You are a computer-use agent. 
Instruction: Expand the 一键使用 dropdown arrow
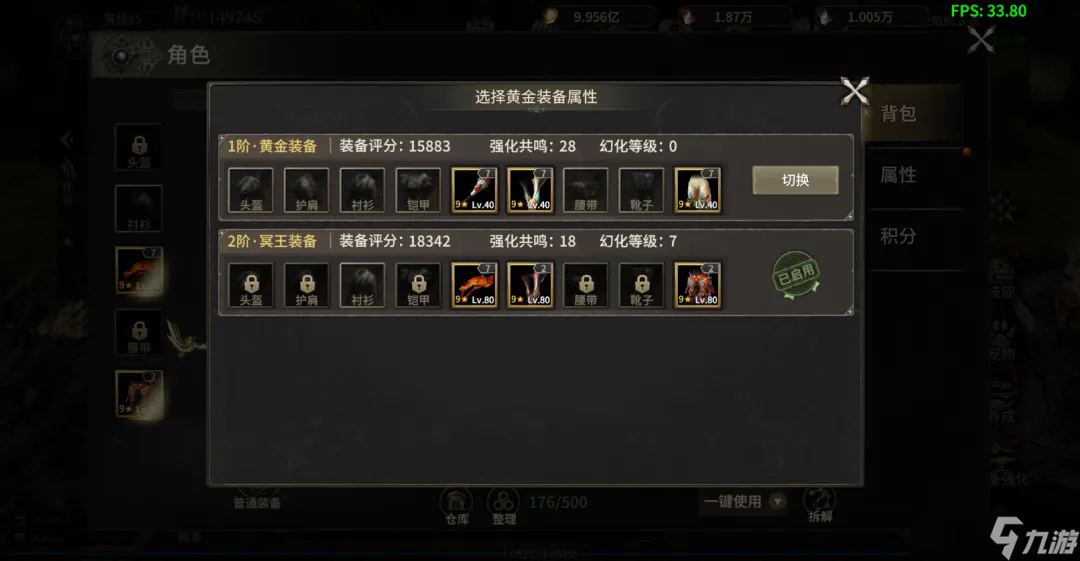(x=778, y=501)
